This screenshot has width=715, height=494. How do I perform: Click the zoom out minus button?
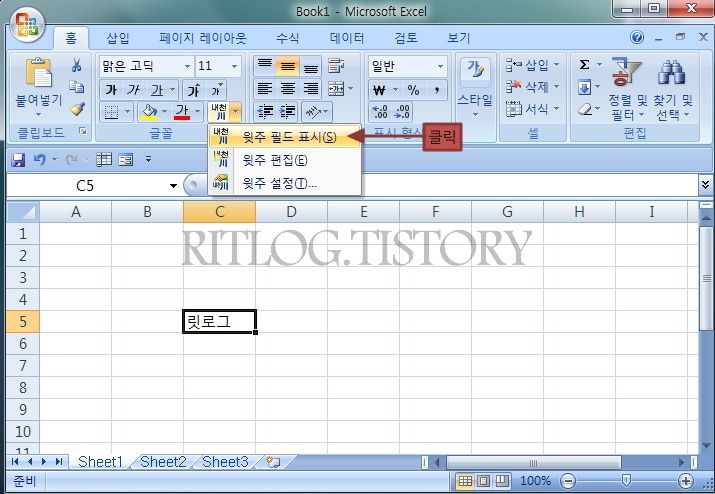tap(568, 481)
